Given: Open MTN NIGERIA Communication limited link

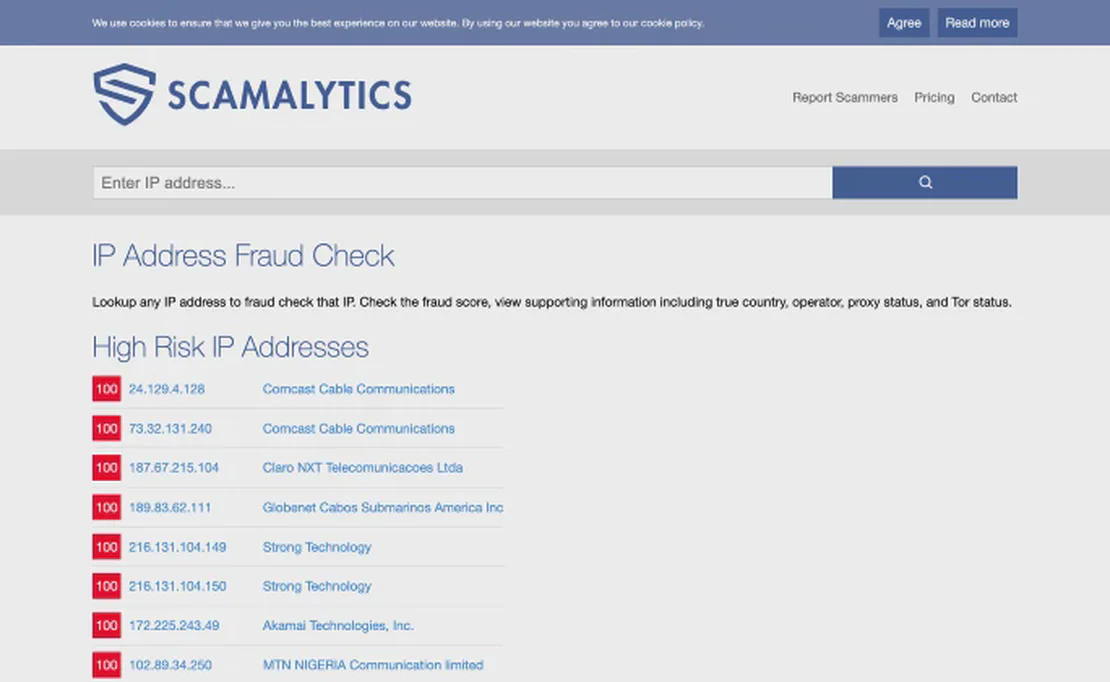Looking at the screenshot, I should tap(372, 665).
